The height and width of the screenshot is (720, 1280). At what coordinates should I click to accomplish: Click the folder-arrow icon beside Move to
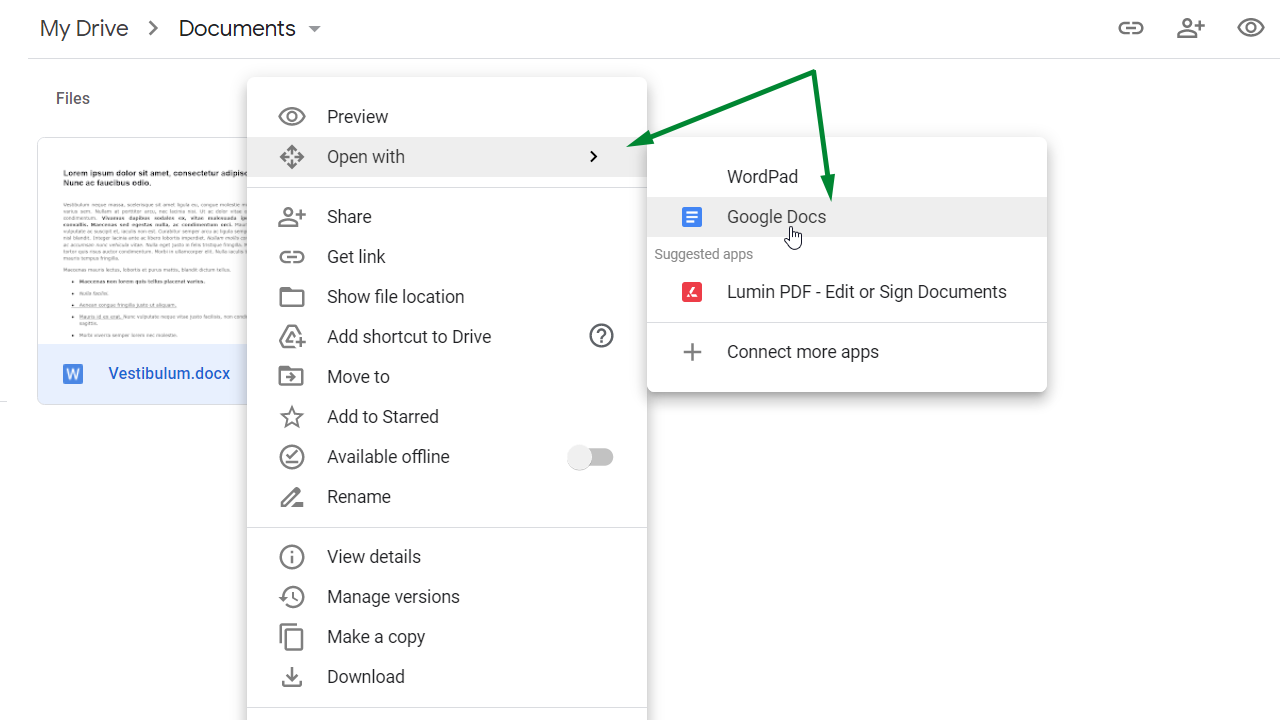tap(291, 377)
